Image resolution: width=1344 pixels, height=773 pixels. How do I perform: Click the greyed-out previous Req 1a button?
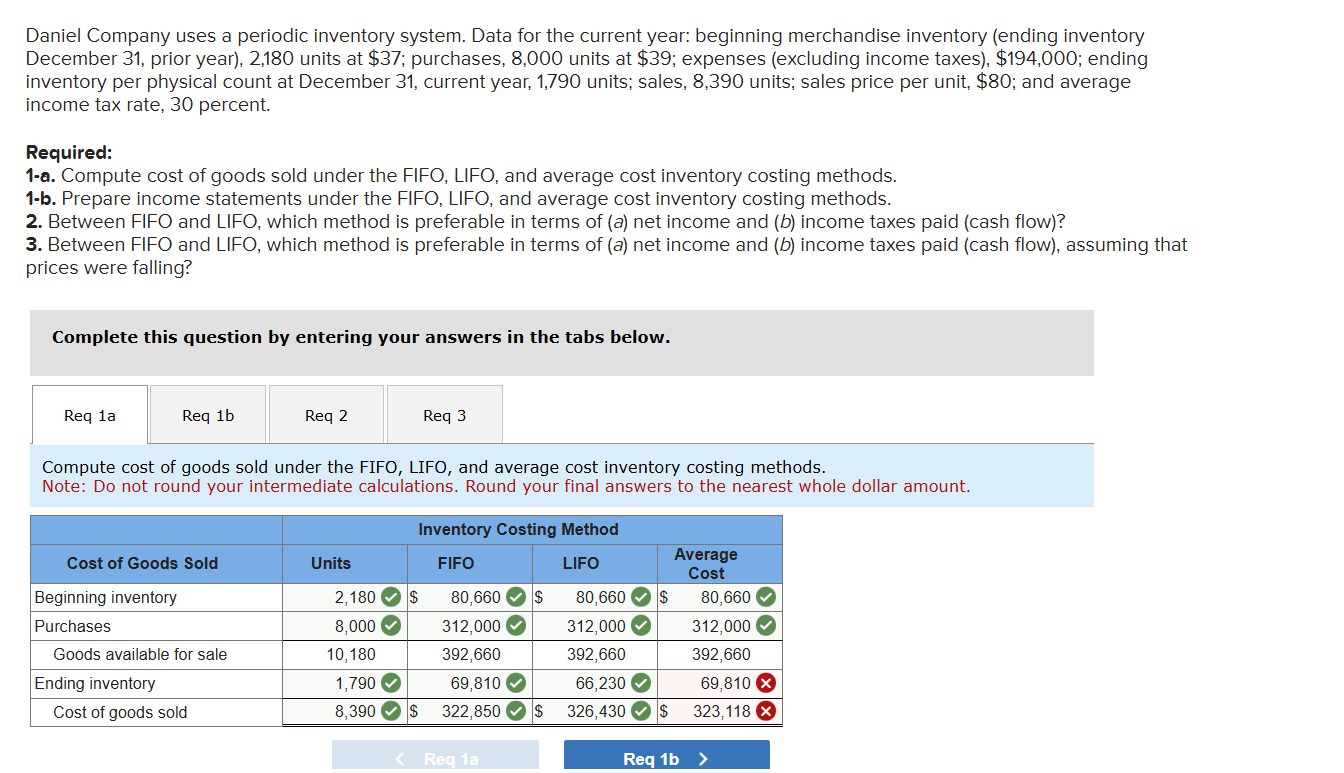pyautogui.click(x=435, y=758)
